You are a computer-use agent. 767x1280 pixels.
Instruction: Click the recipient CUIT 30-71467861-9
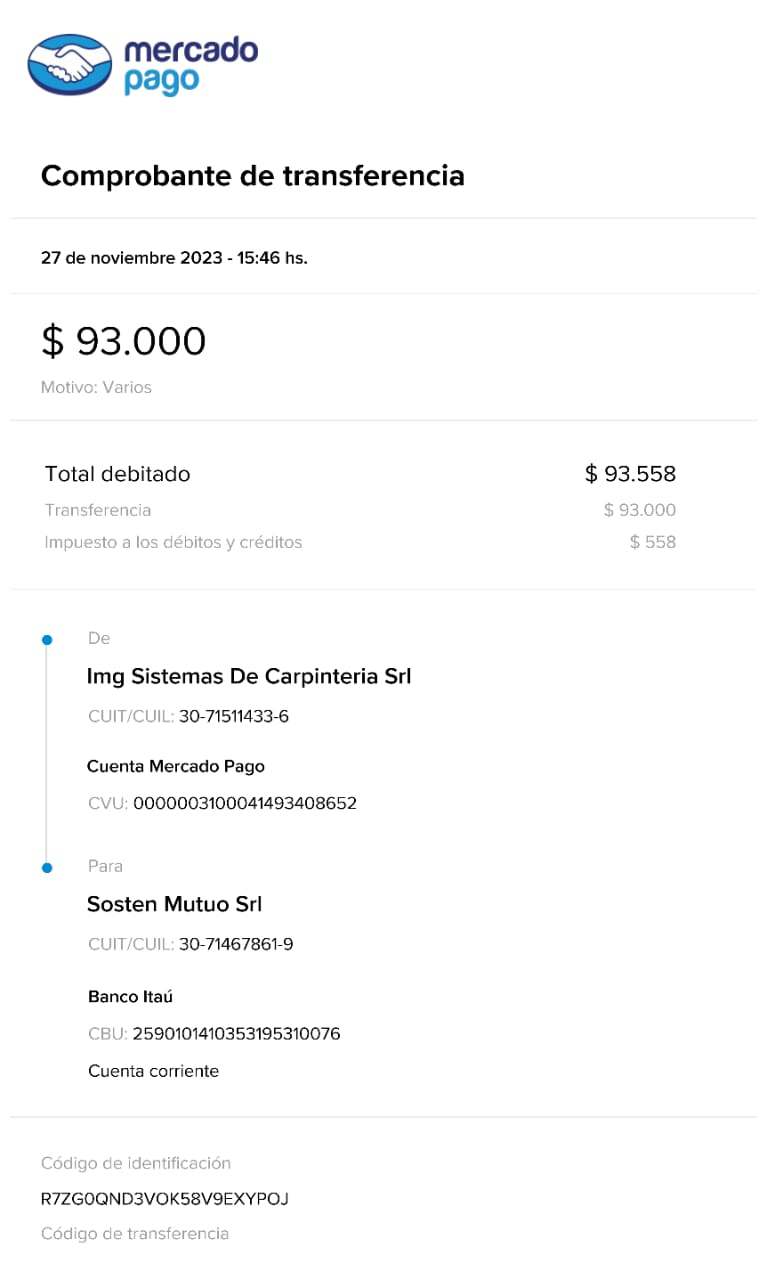pos(236,944)
